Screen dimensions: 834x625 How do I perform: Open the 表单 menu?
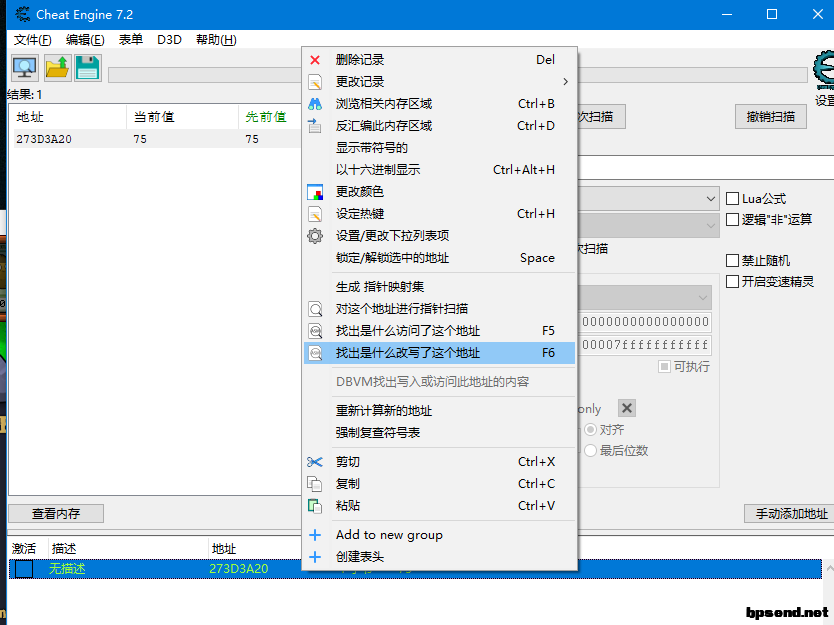point(131,40)
